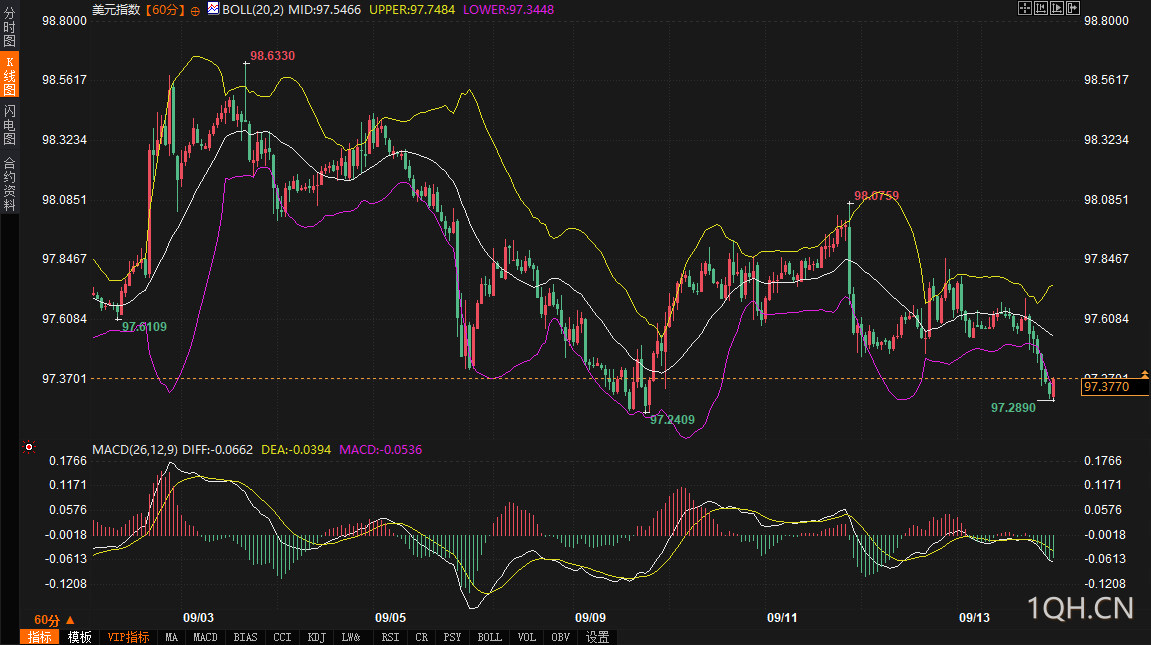Click the crosshair cursor icon
1151x645 pixels.
(1024, 8)
